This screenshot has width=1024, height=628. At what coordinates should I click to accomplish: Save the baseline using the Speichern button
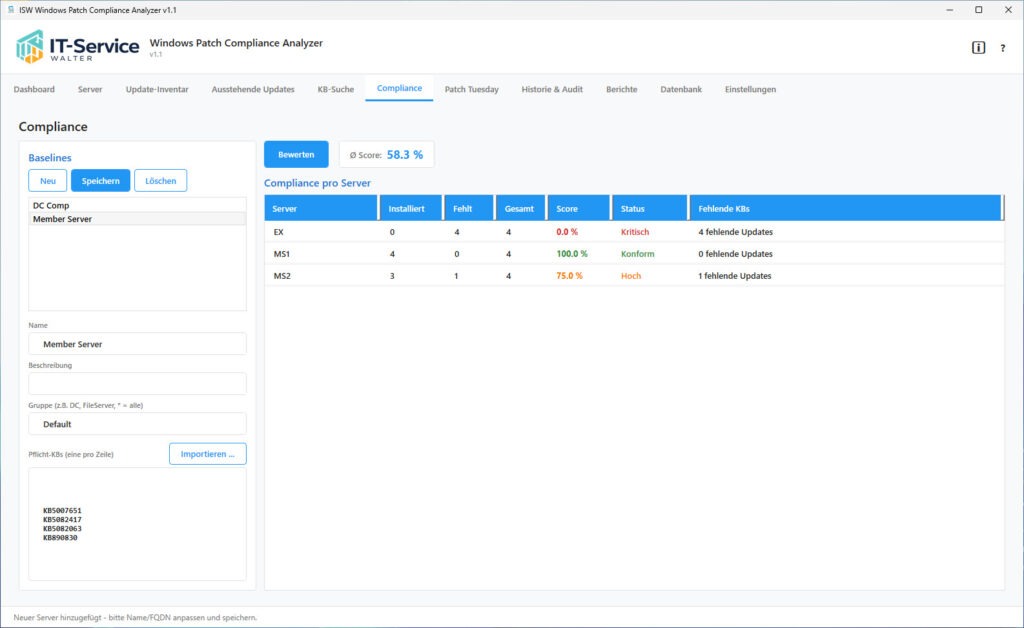pos(100,180)
